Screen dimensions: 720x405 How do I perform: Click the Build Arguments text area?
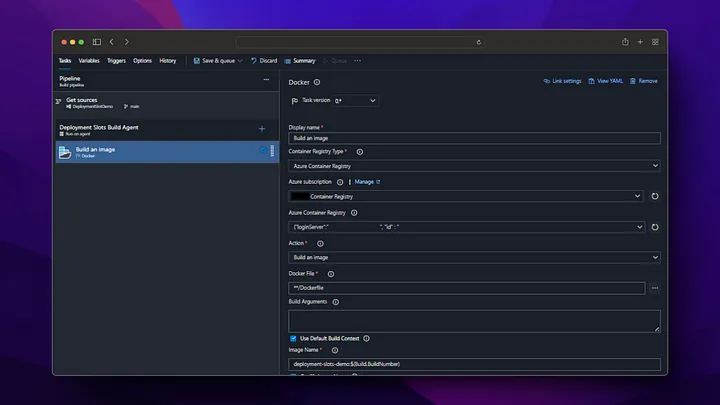pos(474,321)
